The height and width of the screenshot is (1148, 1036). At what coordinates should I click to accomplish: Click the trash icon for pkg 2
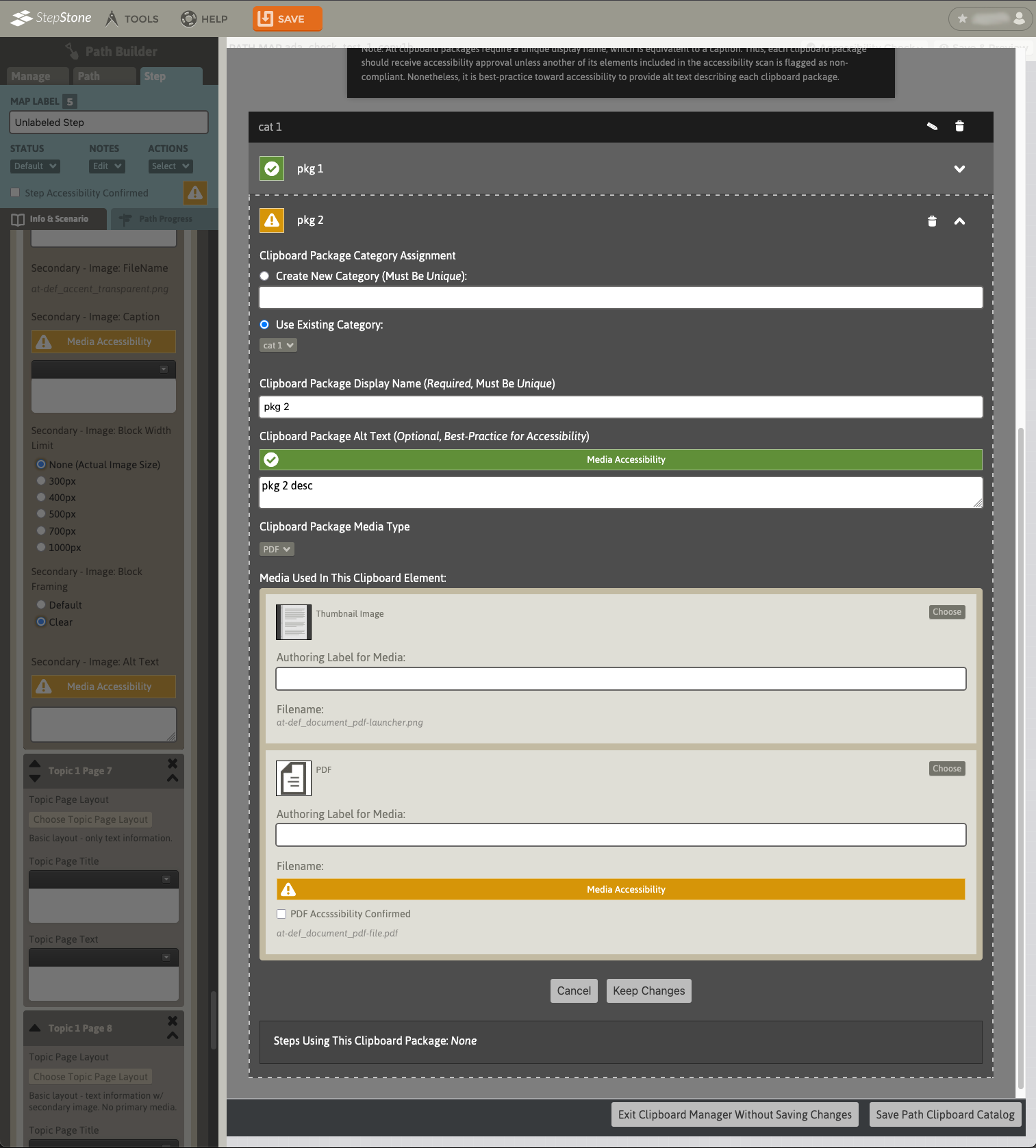click(932, 221)
